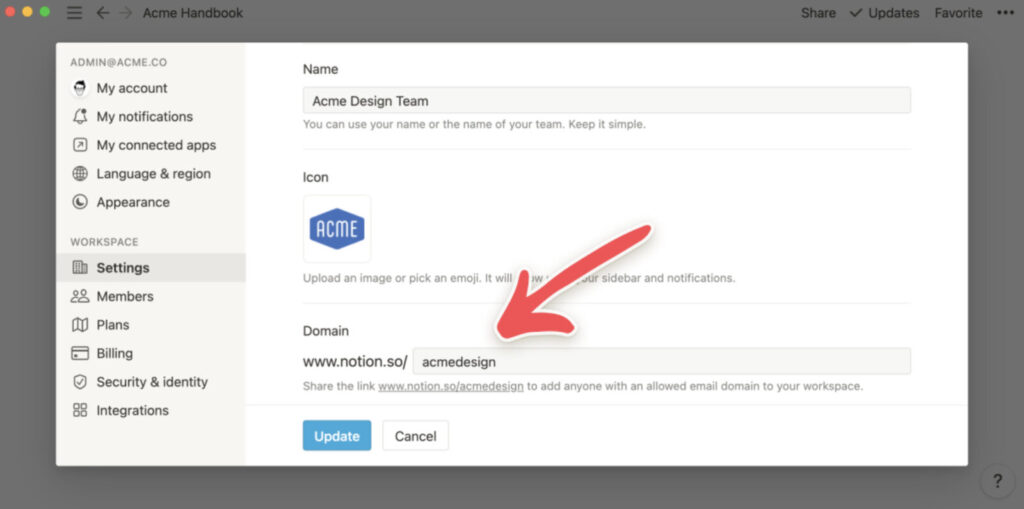Open My notifications bell icon

click(x=80, y=116)
